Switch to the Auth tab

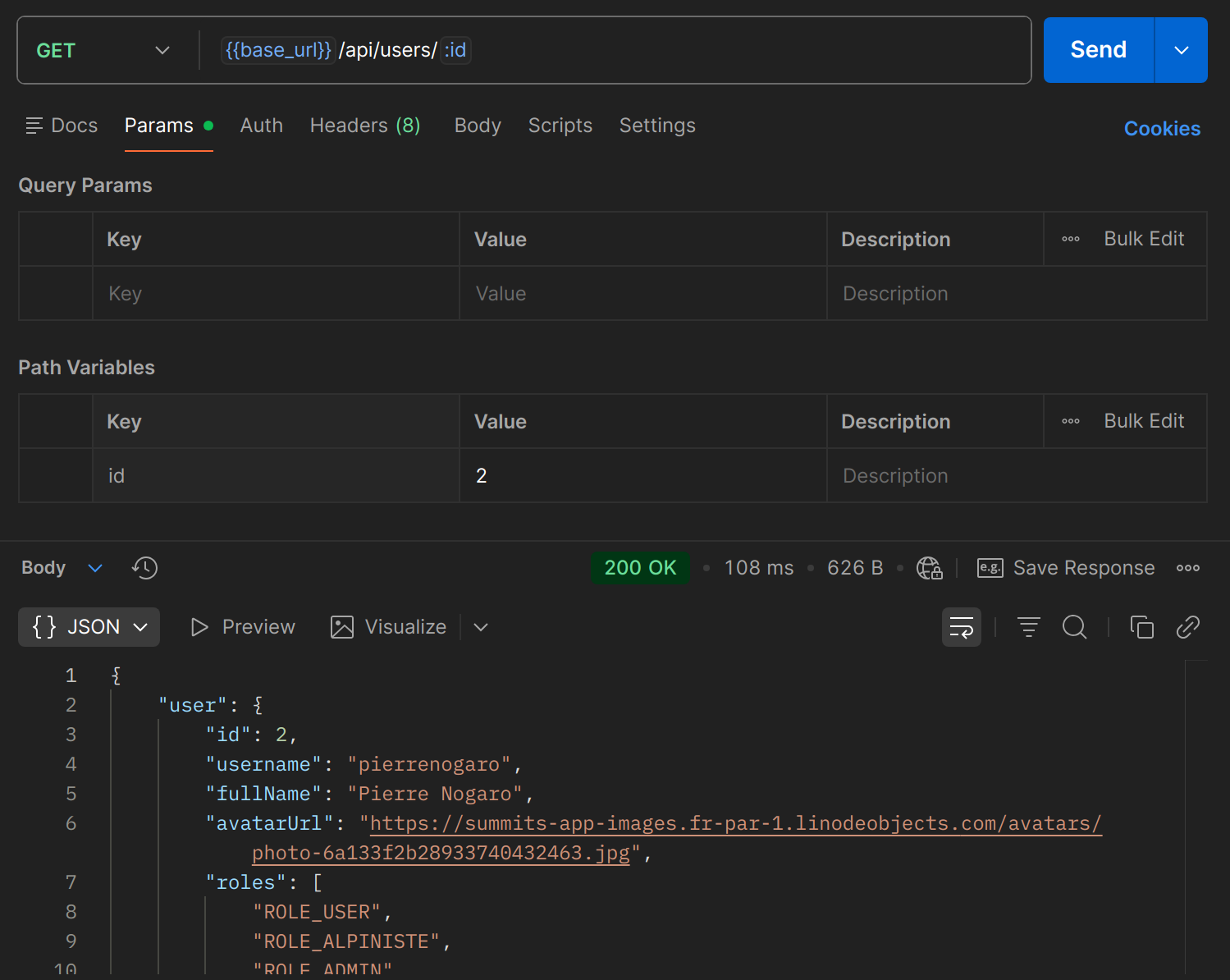[261, 126]
